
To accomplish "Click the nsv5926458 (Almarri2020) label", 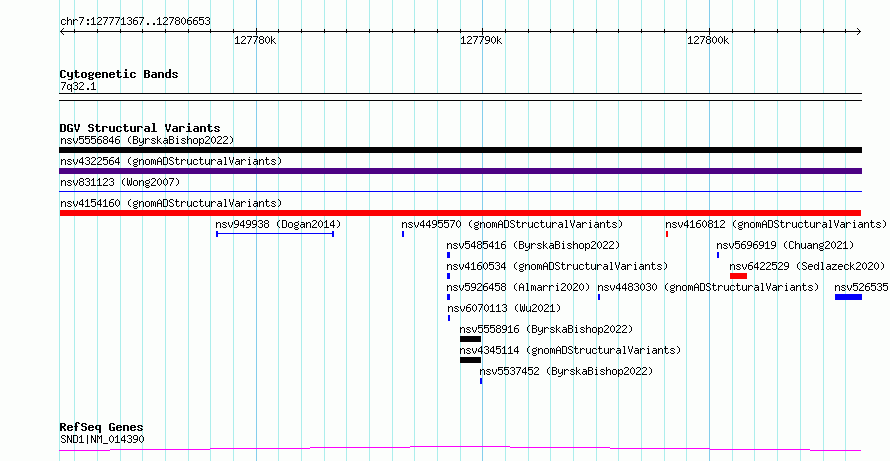I will (x=518, y=287).
